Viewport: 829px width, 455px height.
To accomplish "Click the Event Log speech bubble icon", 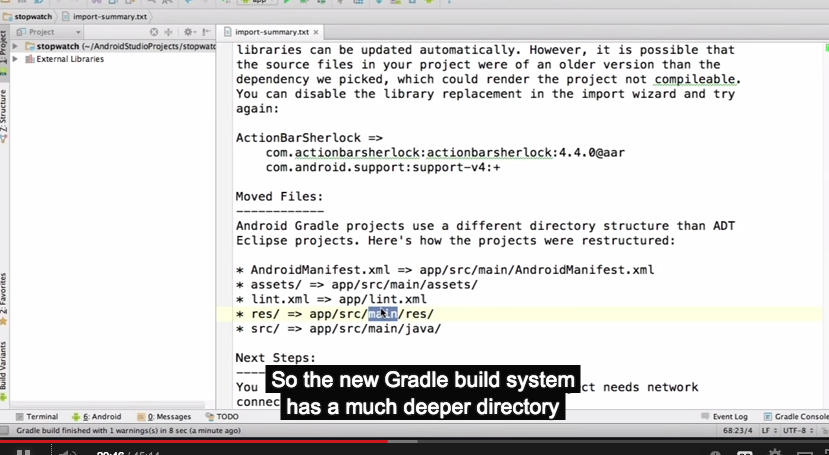I will [x=705, y=416].
